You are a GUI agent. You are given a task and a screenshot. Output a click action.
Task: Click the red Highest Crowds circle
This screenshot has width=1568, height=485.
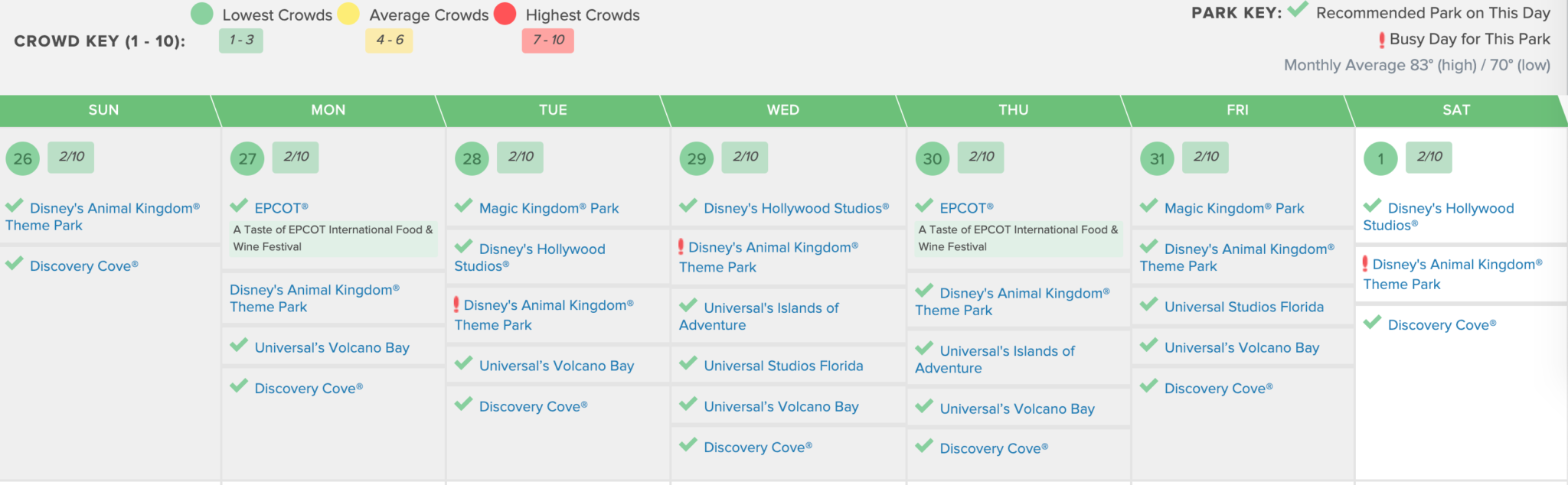[505, 14]
